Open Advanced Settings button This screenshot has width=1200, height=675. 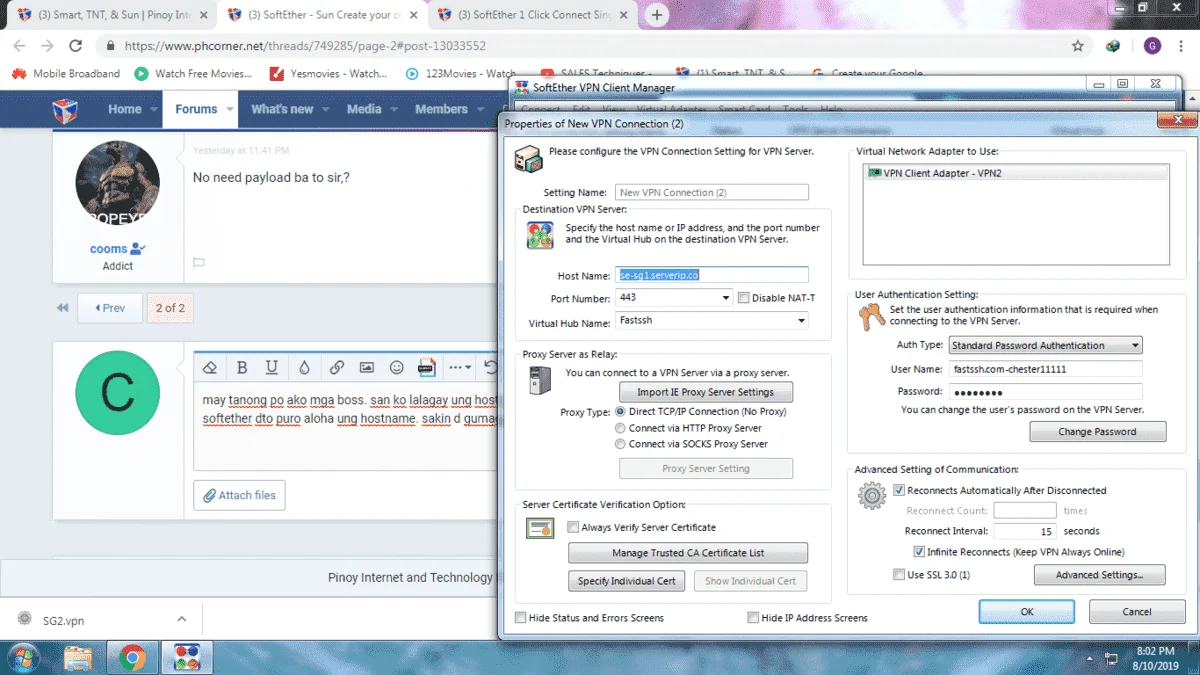click(x=1099, y=575)
